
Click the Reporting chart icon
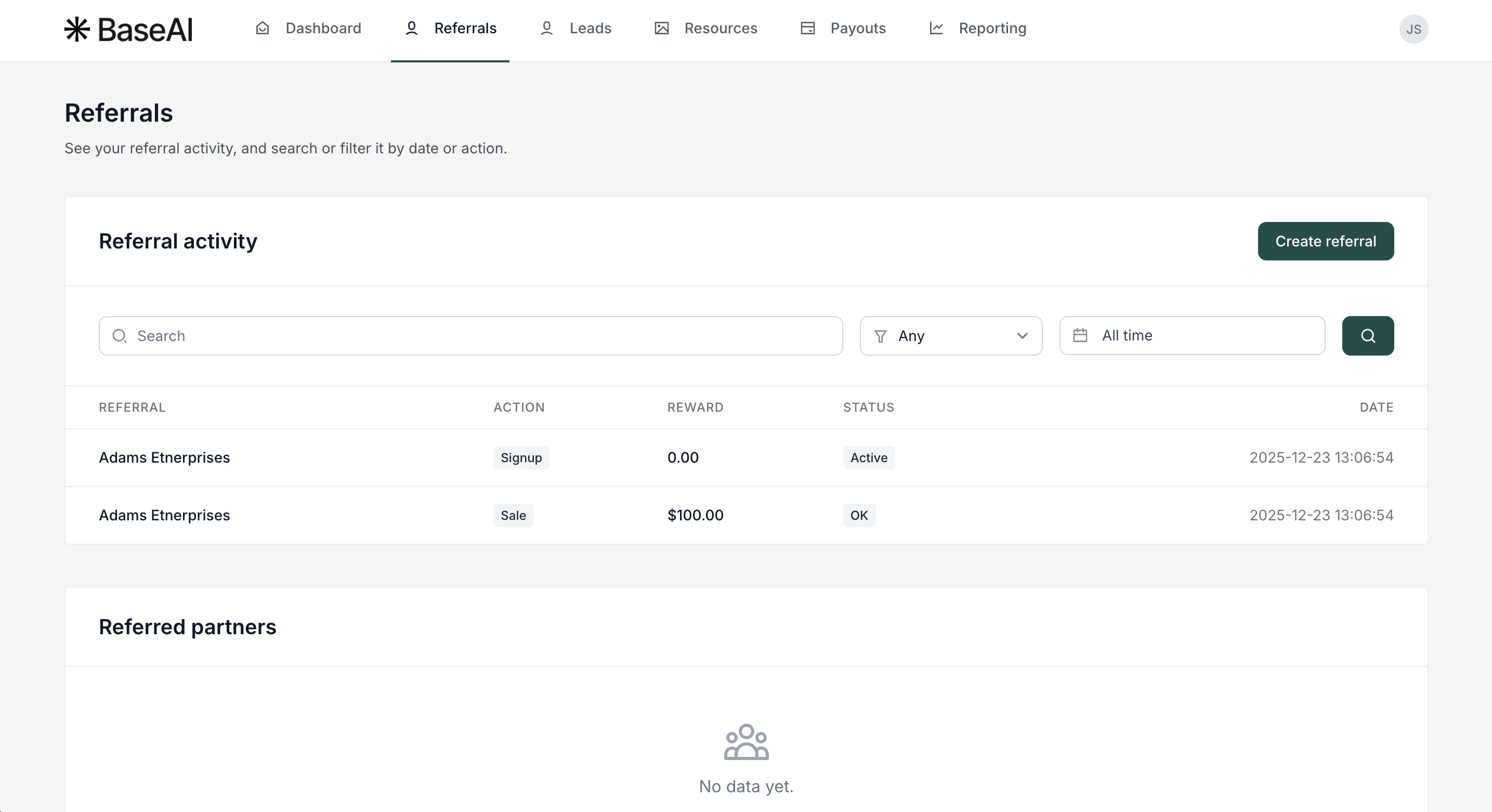click(x=936, y=29)
